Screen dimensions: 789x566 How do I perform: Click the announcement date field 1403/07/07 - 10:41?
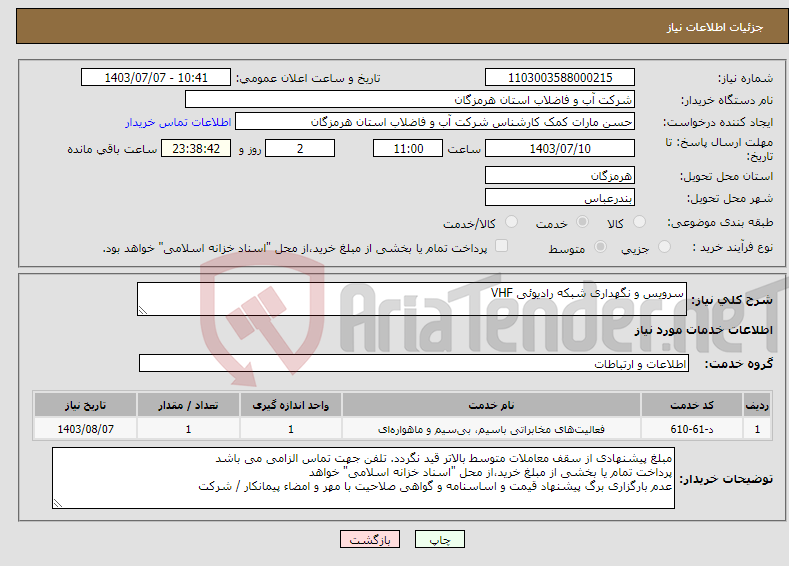click(x=156, y=77)
